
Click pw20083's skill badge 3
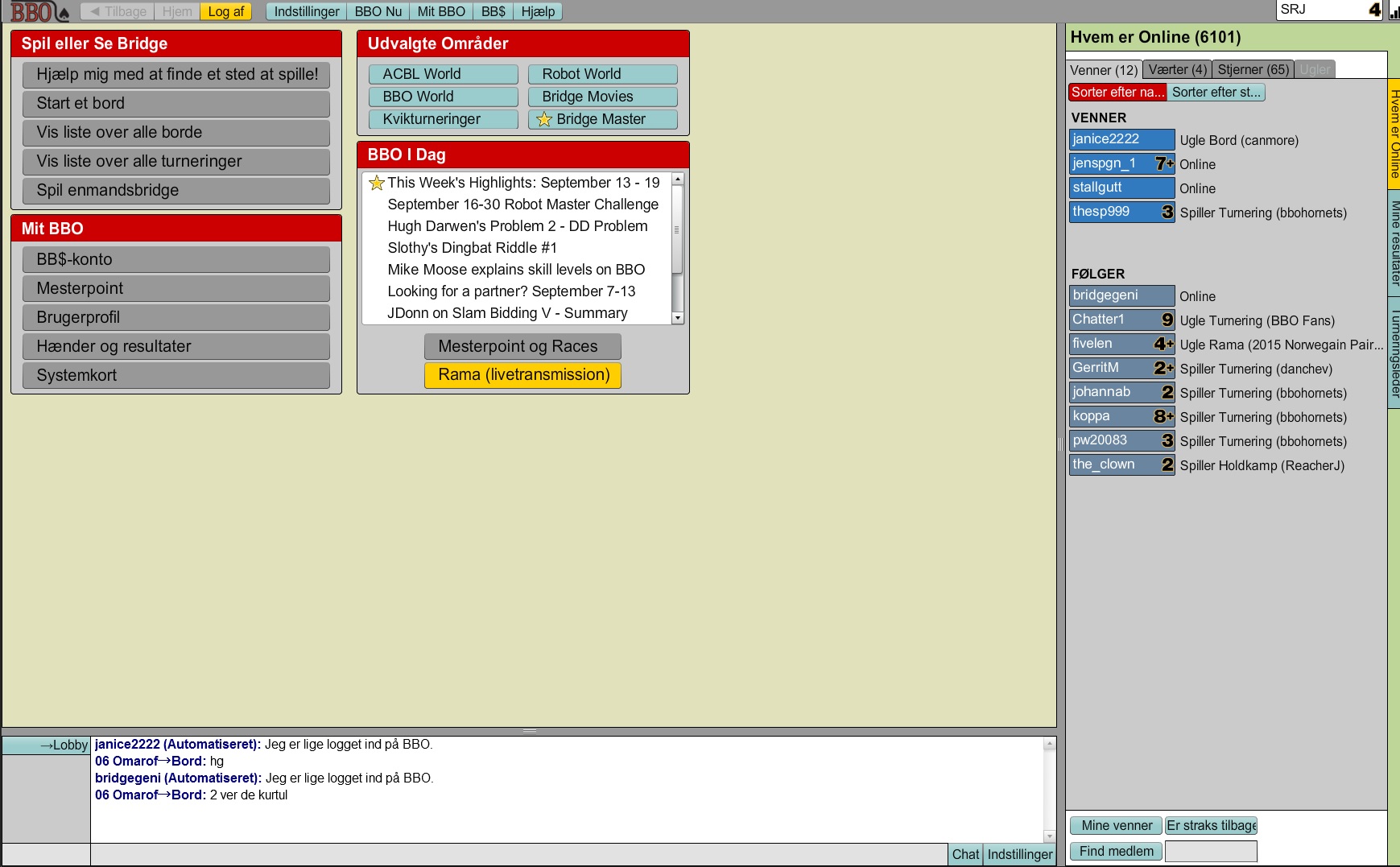(x=1167, y=440)
